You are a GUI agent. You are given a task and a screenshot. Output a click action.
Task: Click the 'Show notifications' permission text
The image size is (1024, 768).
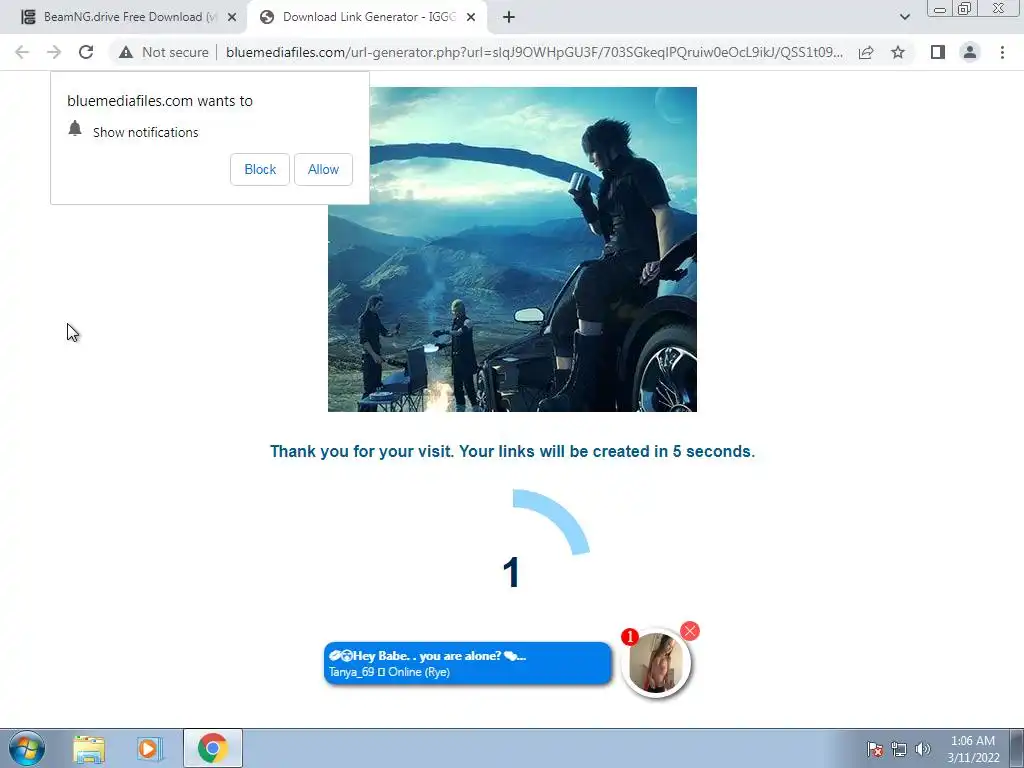pos(146,133)
